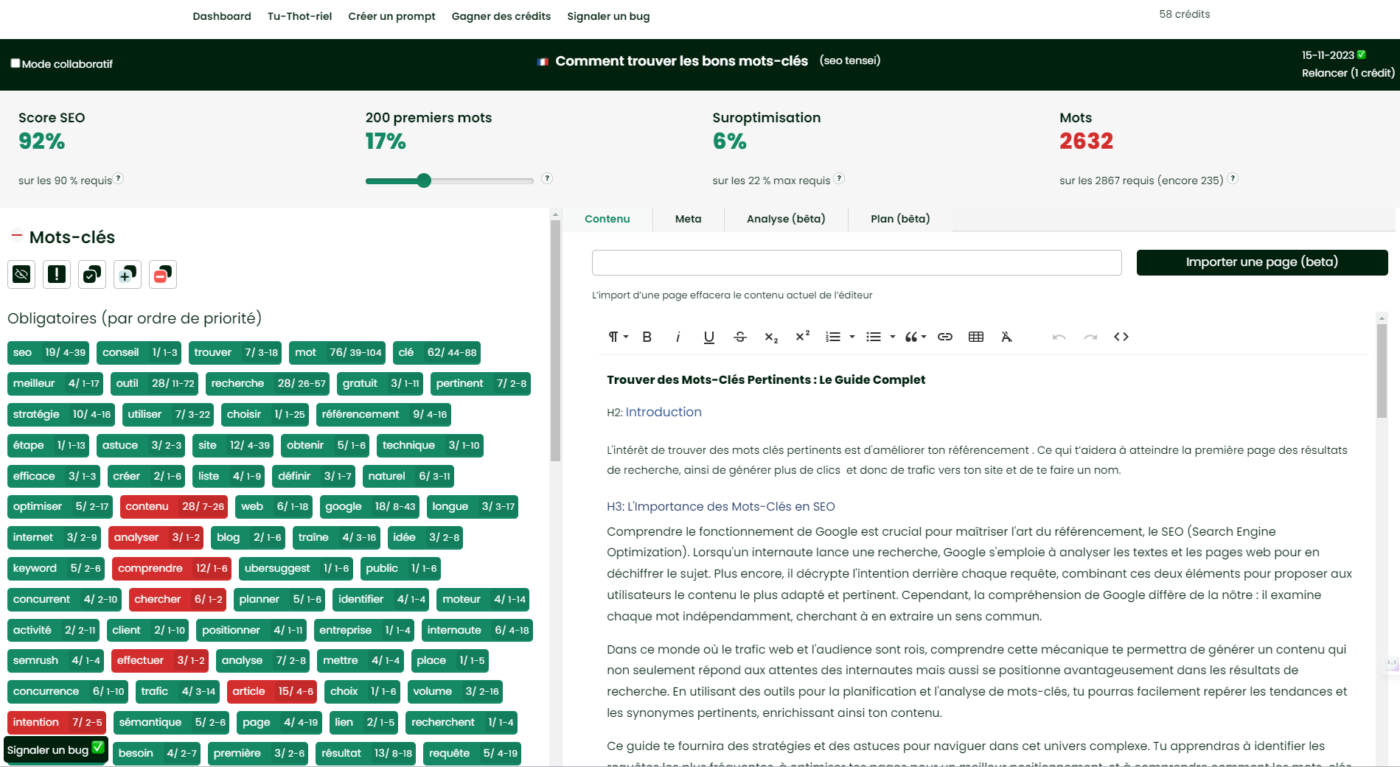Insert a numbered list
1400x767 pixels.
833,337
